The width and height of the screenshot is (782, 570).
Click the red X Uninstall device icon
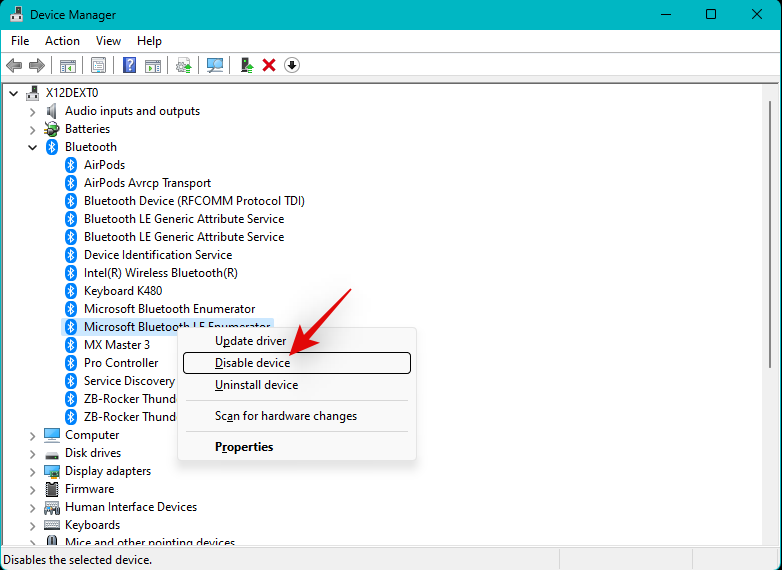coord(269,65)
